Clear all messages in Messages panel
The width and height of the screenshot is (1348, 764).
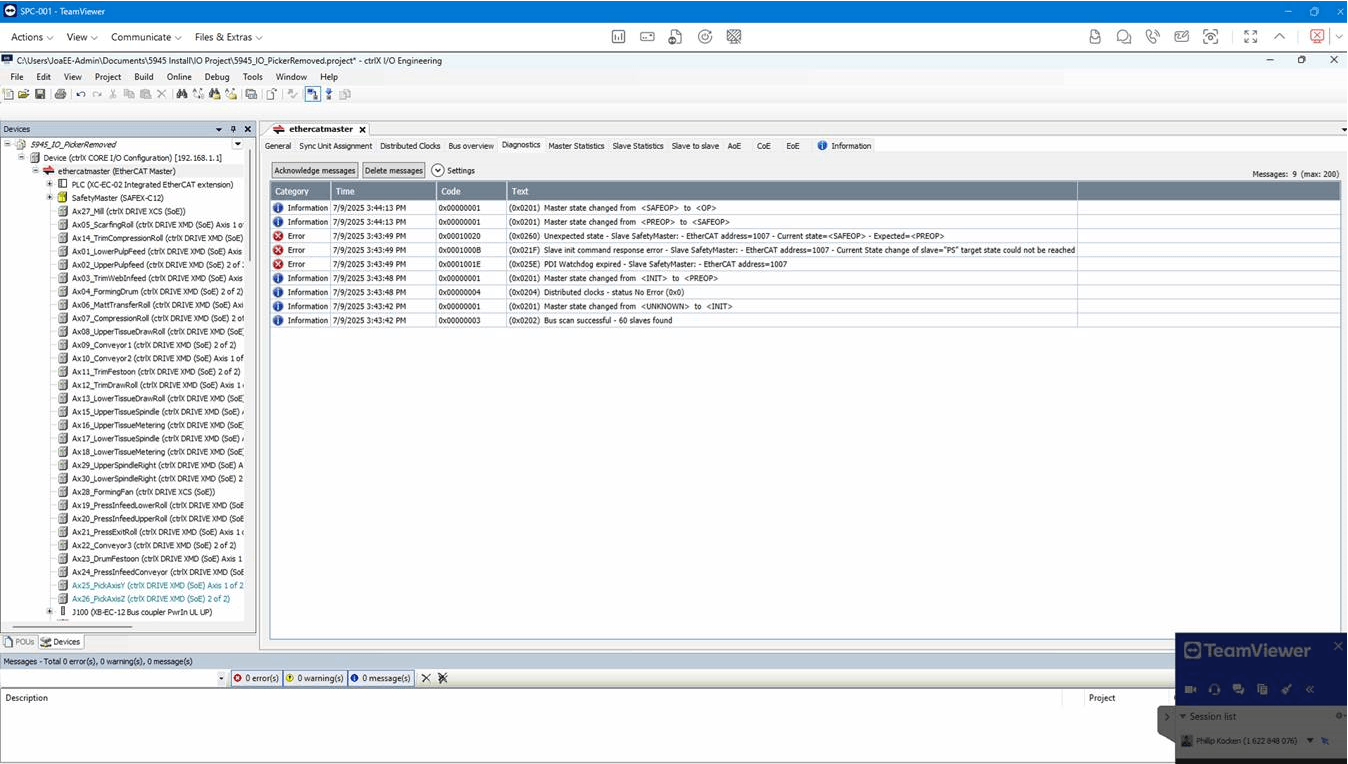pos(425,678)
